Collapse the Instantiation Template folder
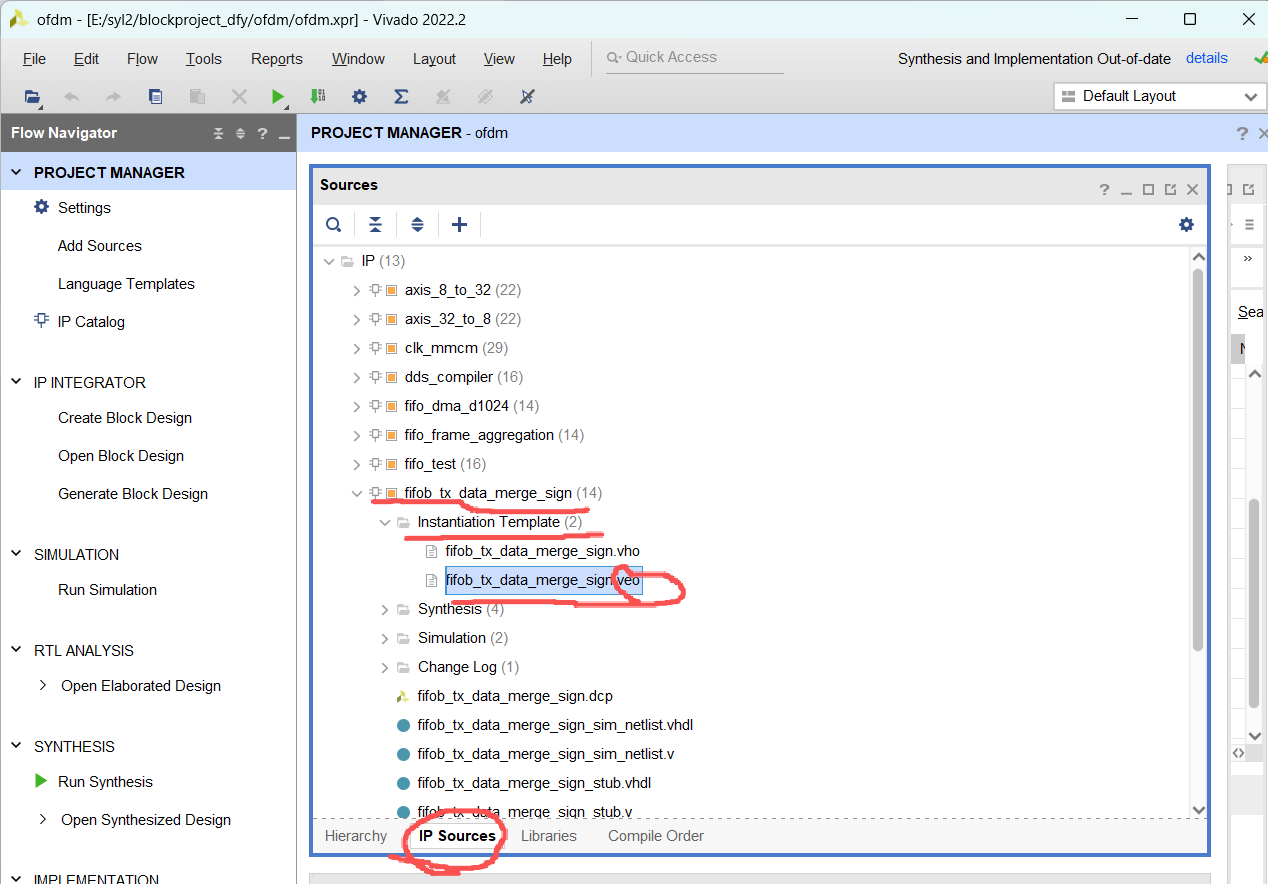 385,522
